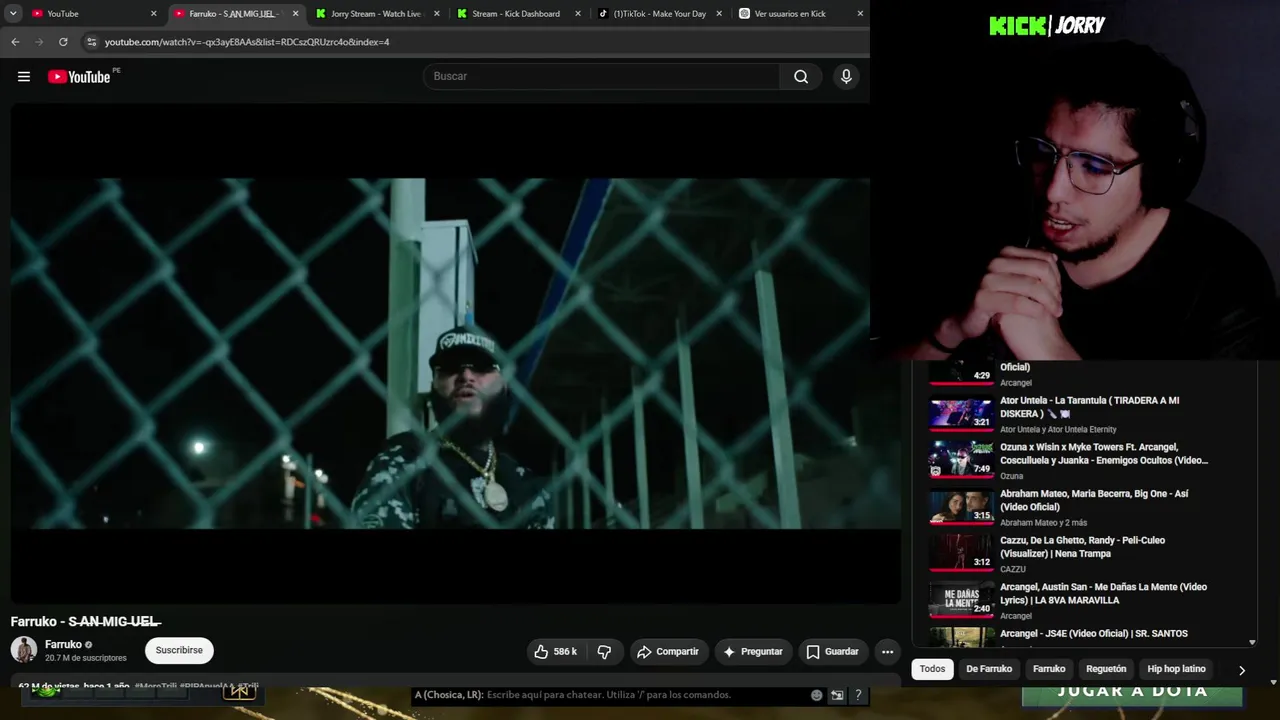Viewport: 1280px width, 720px height.
Task: Switch to TikTok Make Your Day tab
Action: [x=658, y=14]
